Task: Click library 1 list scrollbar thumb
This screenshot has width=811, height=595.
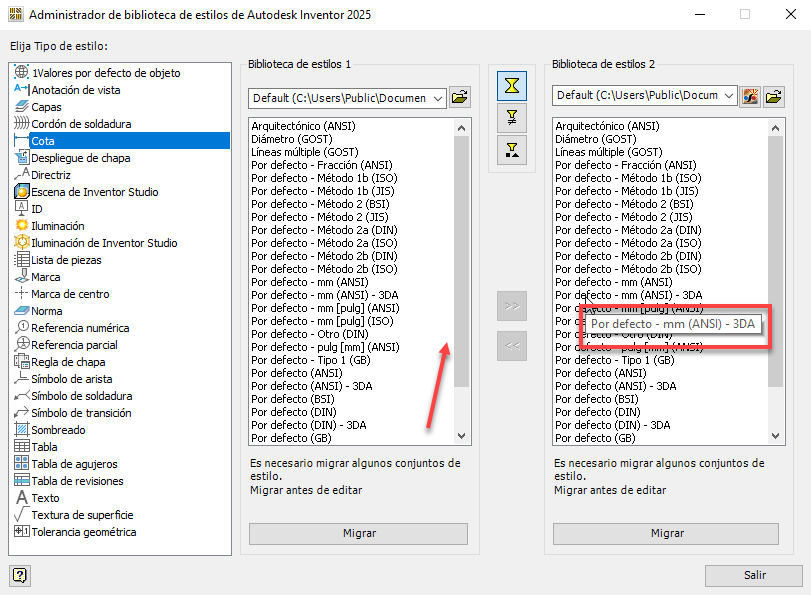Action: click(461, 261)
